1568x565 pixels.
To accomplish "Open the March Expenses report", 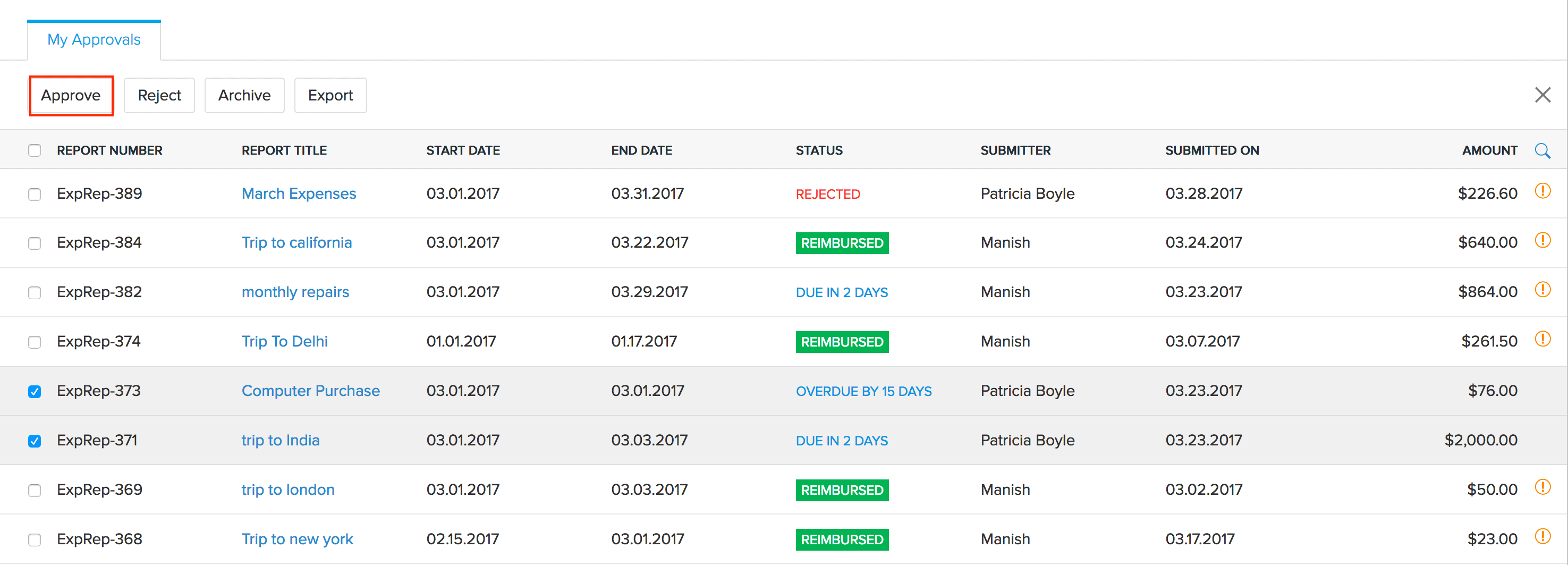I will 299,193.
